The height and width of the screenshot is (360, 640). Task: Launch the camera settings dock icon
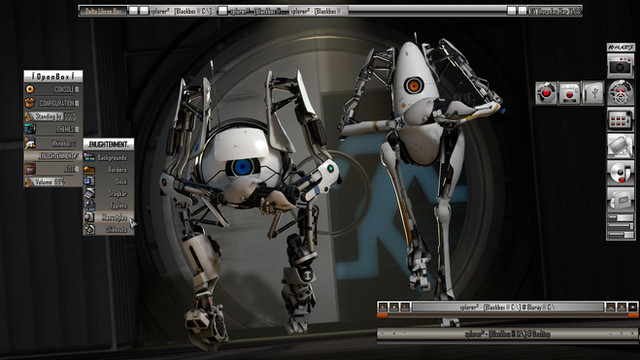pyautogui.click(x=620, y=65)
